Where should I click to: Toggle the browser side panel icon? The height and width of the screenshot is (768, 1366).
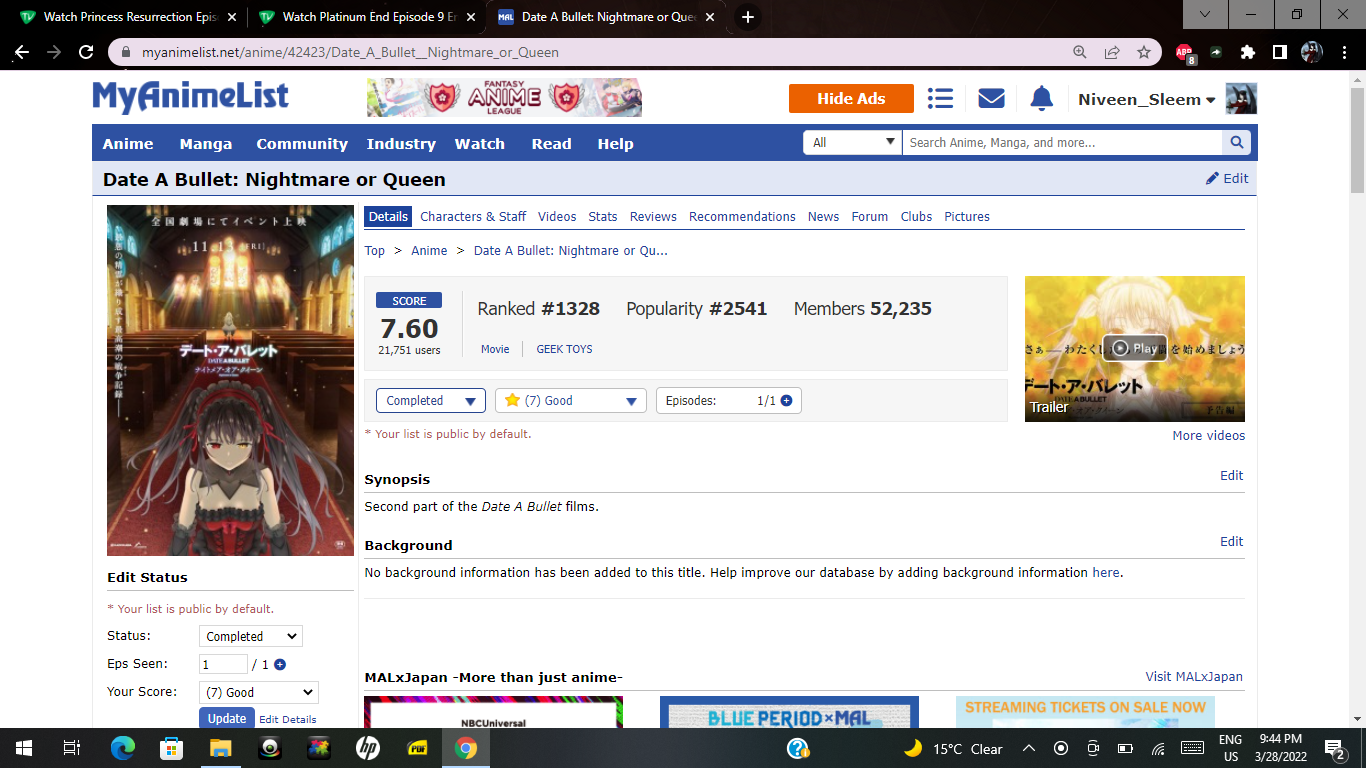(x=1279, y=52)
